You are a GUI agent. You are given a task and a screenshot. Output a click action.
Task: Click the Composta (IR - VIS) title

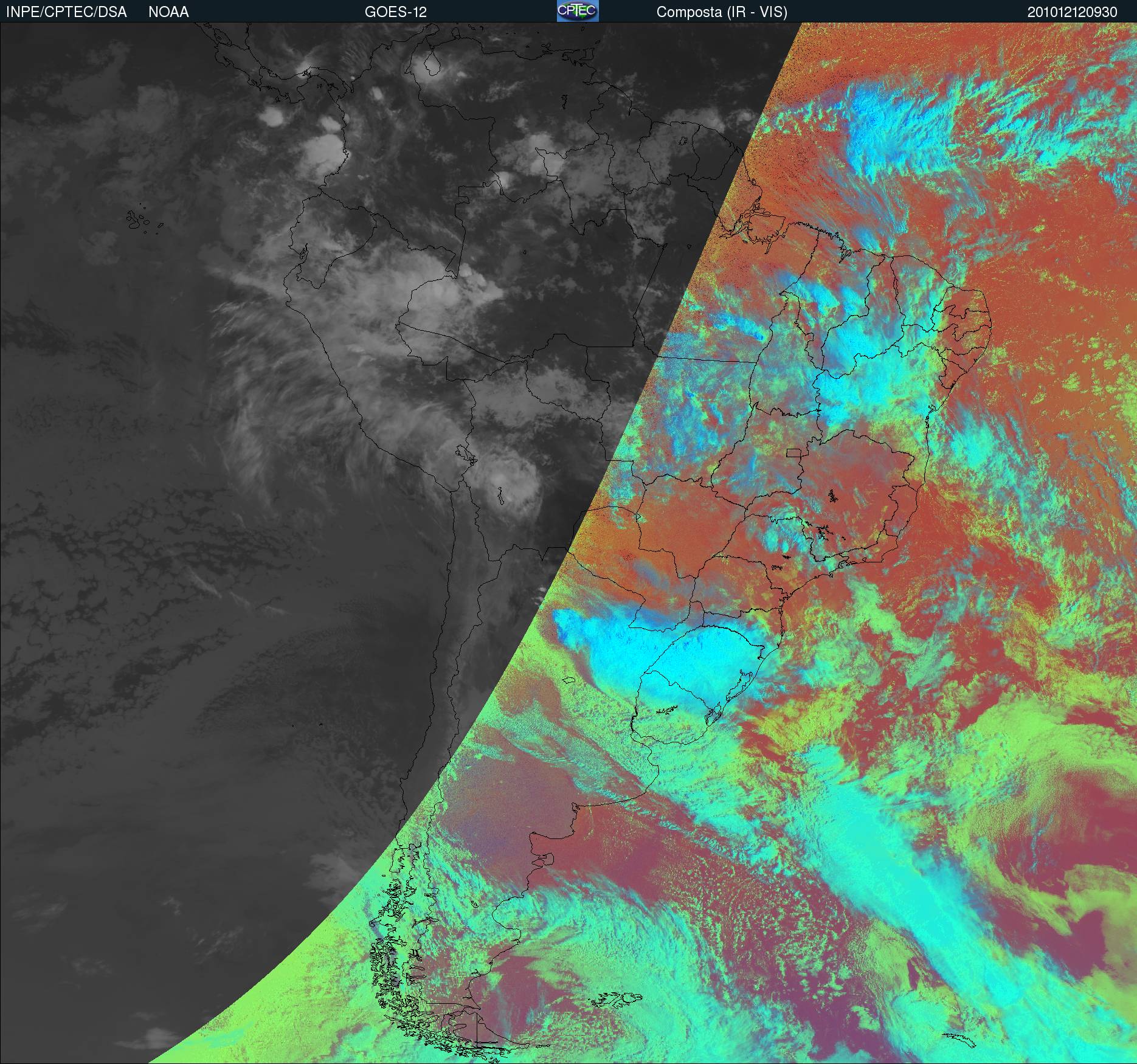[722, 13]
